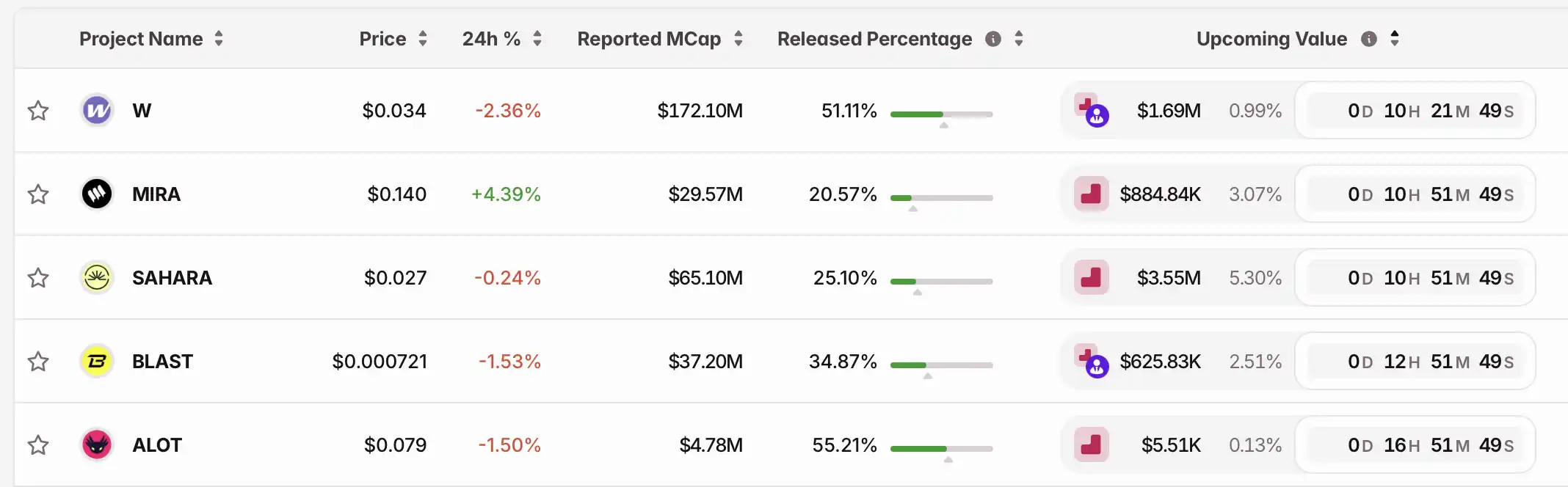Click the Released Percentage info icon
Screen dimensions: 1568x487
click(x=993, y=39)
